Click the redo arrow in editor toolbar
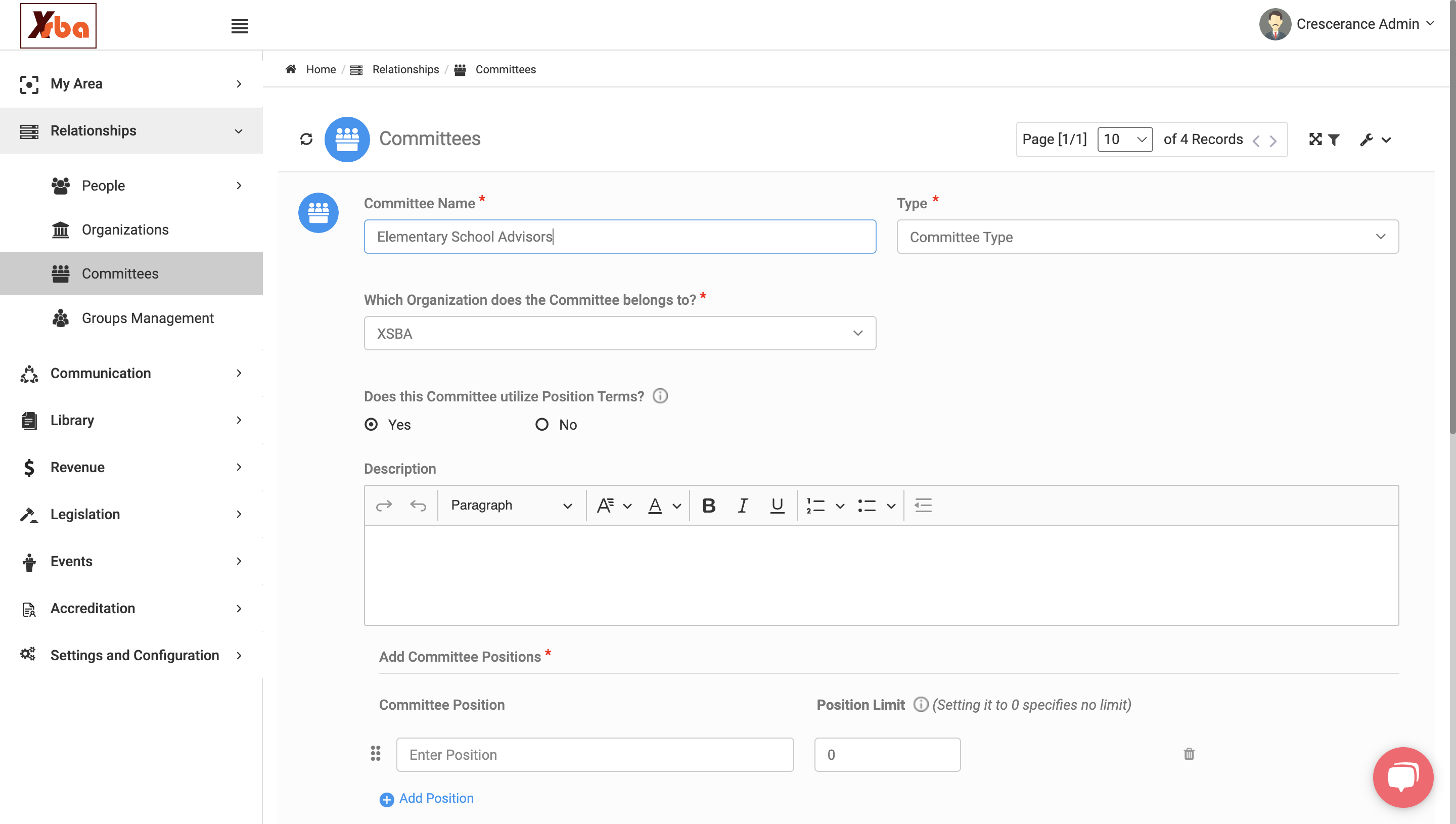This screenshot has width=1456, height=824. point(384,506)
